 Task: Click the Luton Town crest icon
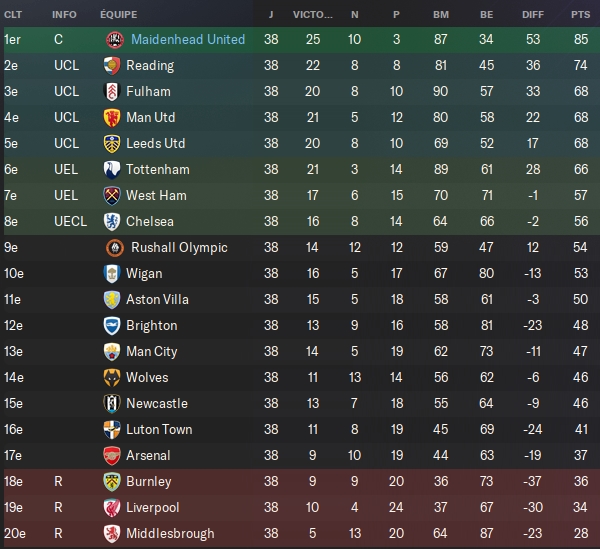(x=113, y=429)
